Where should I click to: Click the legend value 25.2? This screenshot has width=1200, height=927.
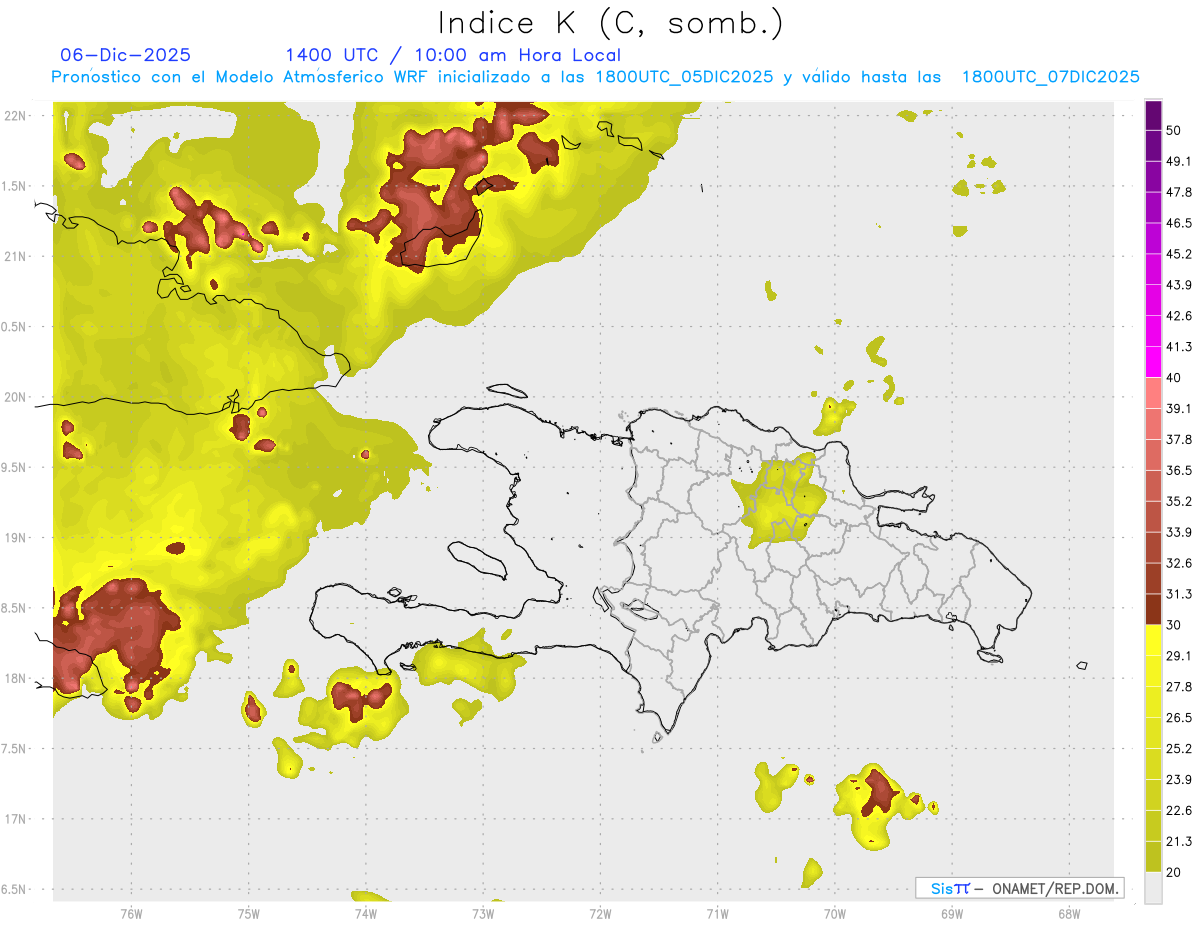[x=1179, y=748]
